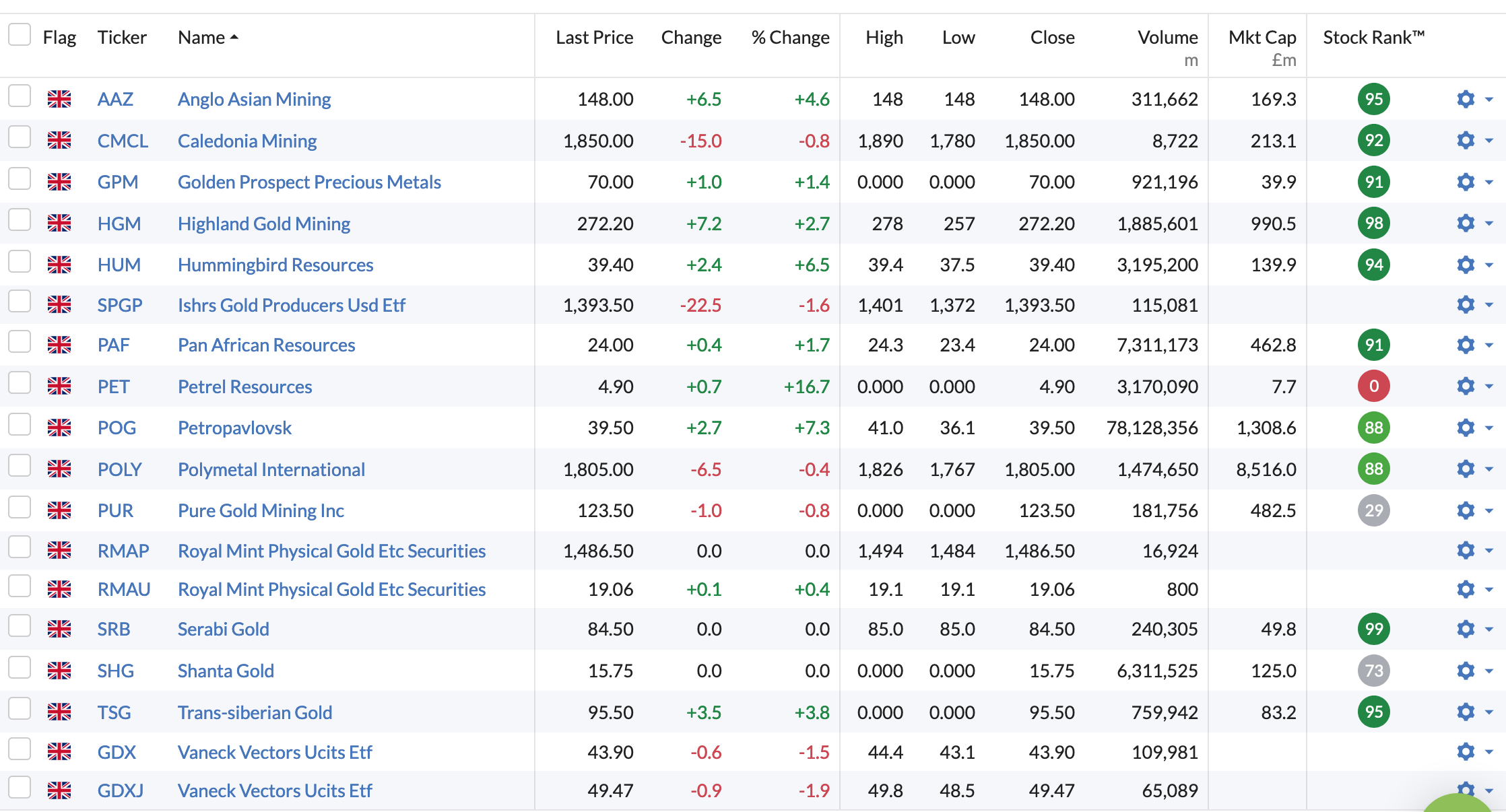Sort by % Change column header
1506x812 pixels.
pos(790,38)
